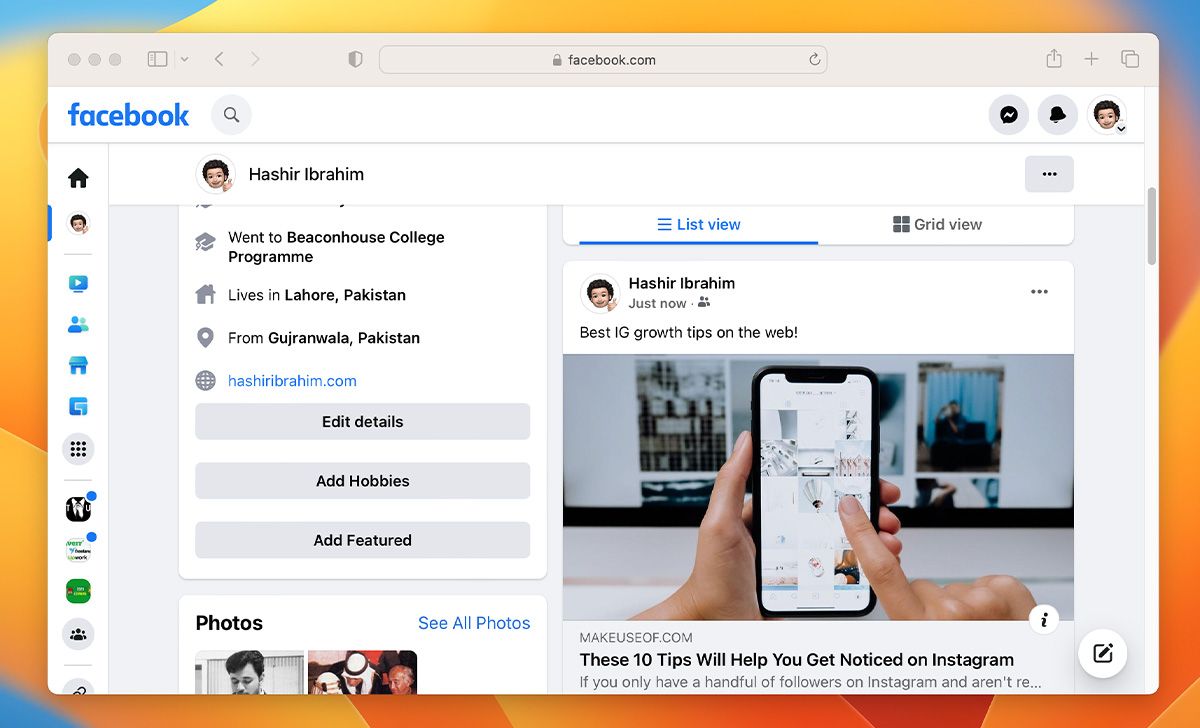The image size is (1200, 728).
Task: Open black shortcut page with blue dot
Action: [x=78, y=509]
